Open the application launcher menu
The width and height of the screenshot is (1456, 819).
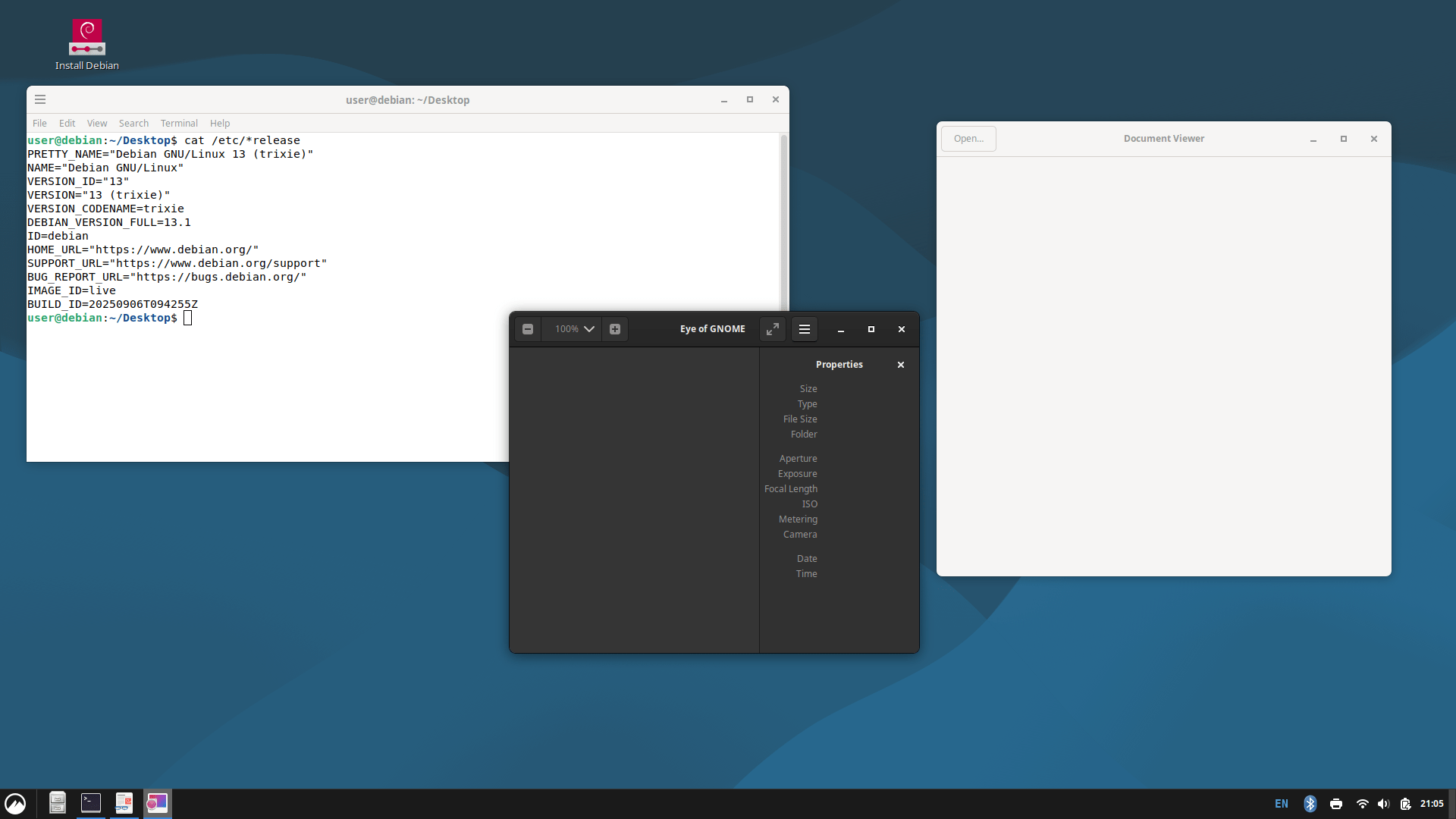15,804
